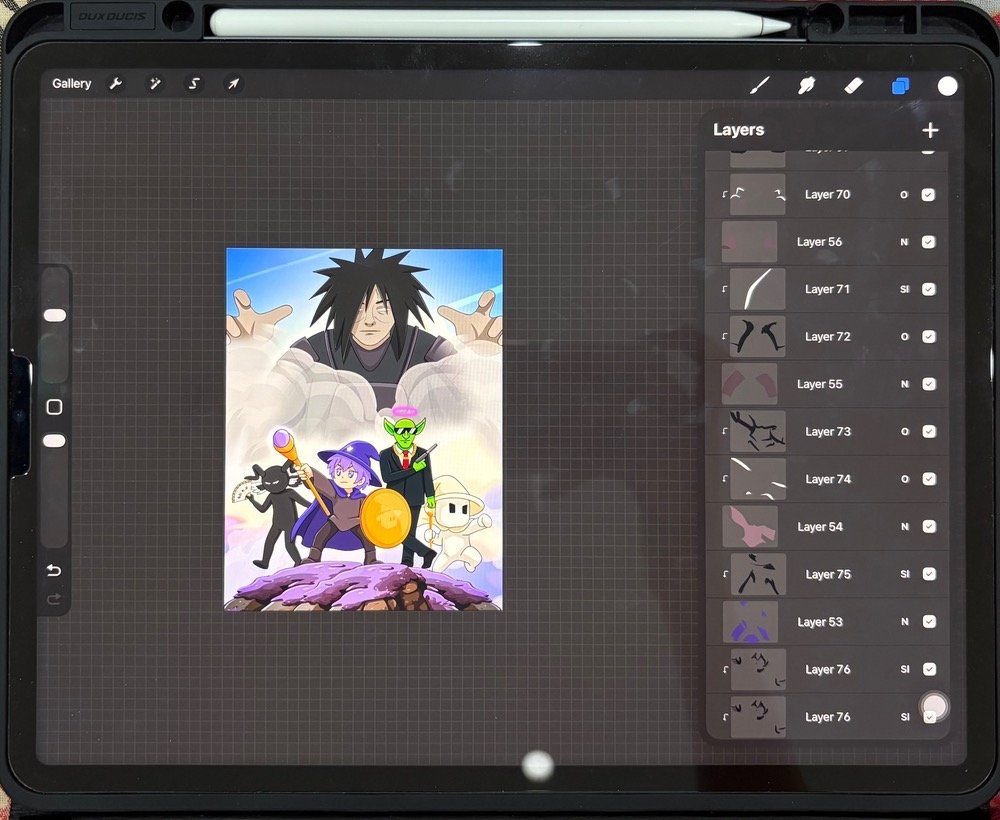Toggle Layer 74 visibility checkbox
The width and height of the screenshot is (1000, 820).
[929, 479]
